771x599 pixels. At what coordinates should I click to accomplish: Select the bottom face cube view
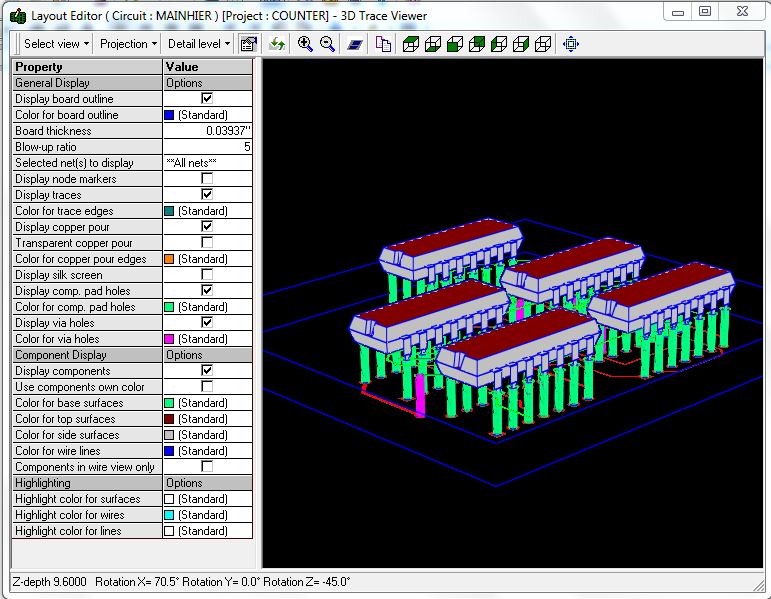coord(433,44)
